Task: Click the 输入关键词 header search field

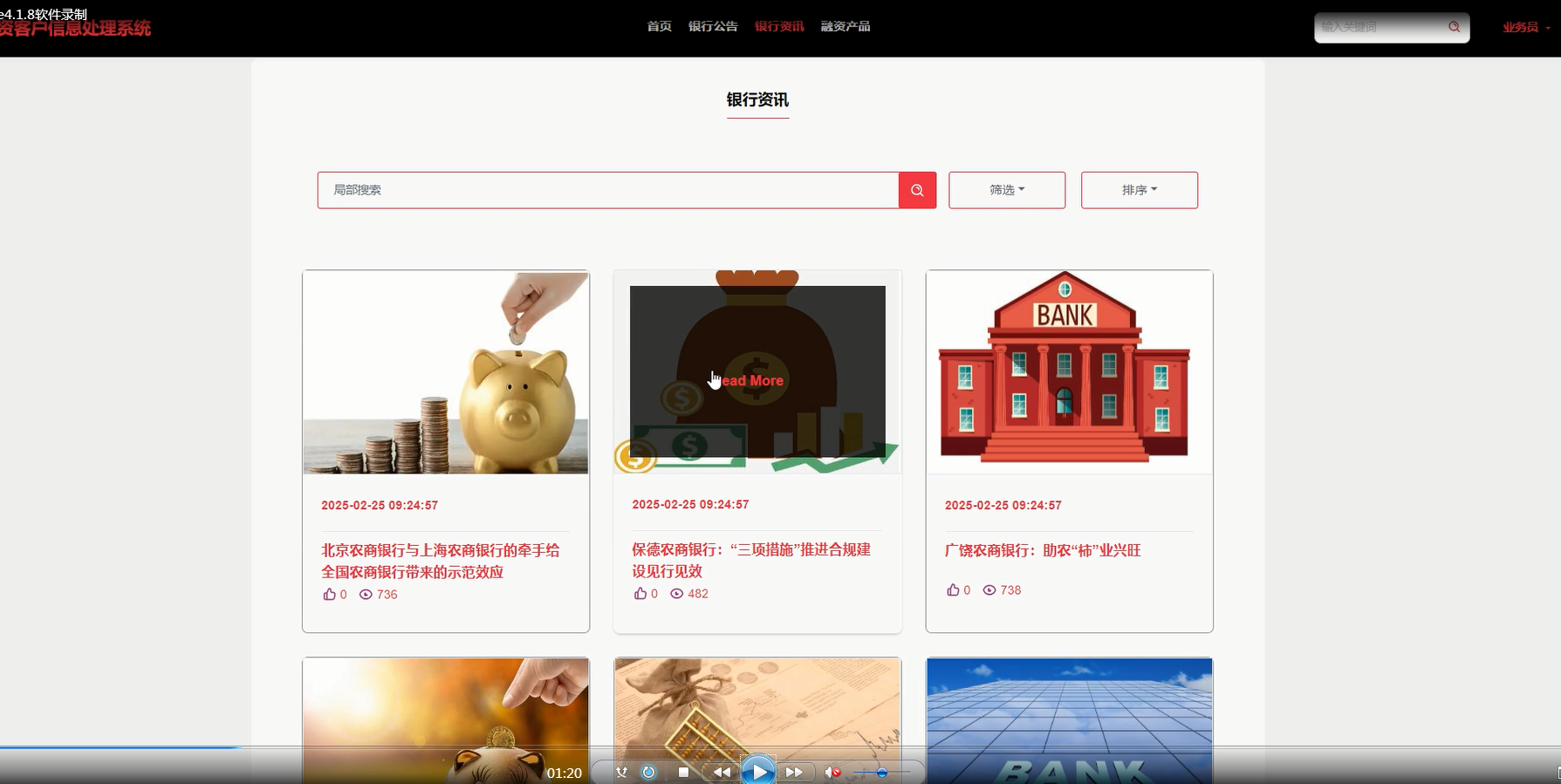Action: [x=1381, y=27]
